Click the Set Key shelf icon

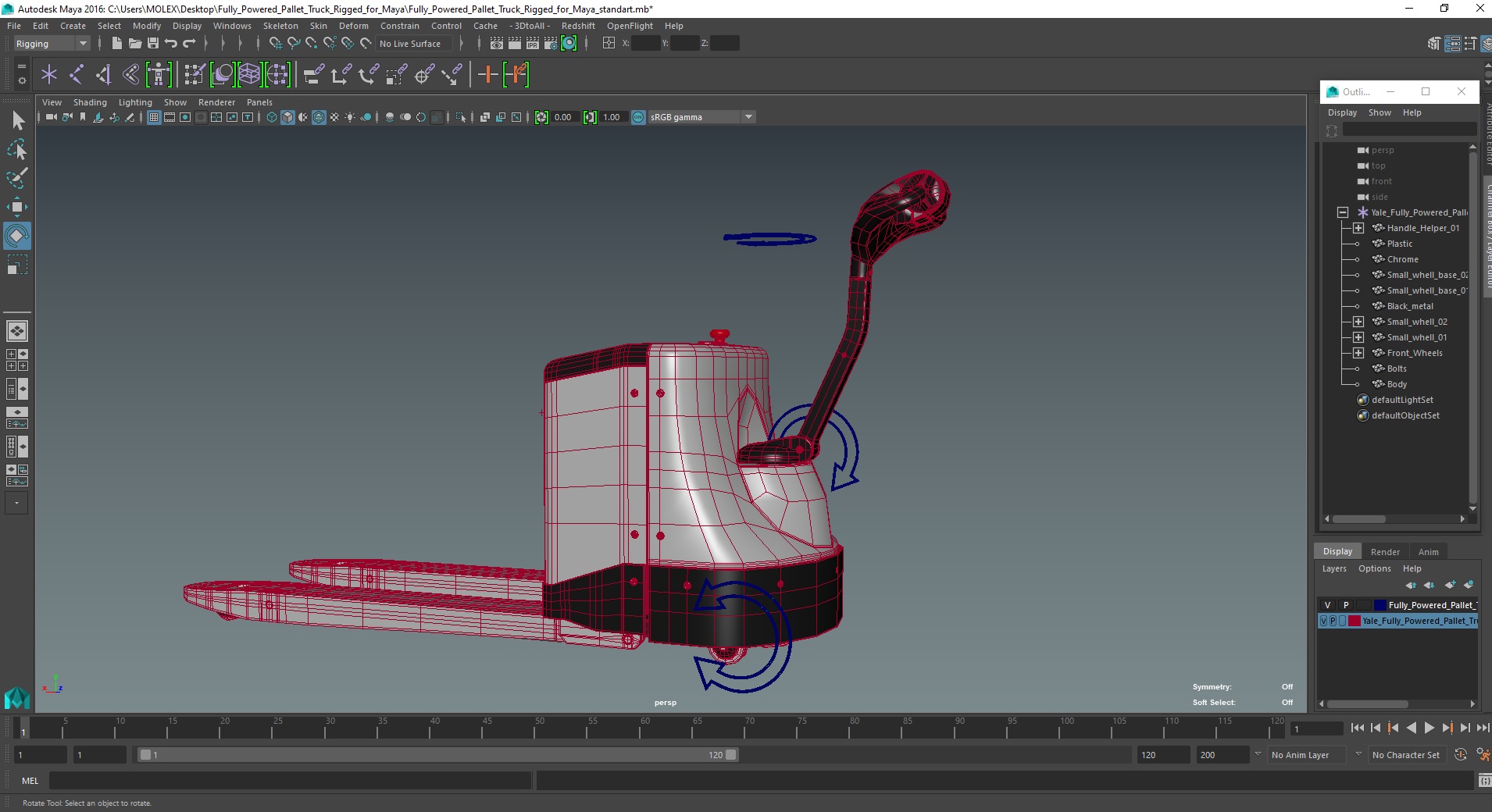tap(488, 75)
